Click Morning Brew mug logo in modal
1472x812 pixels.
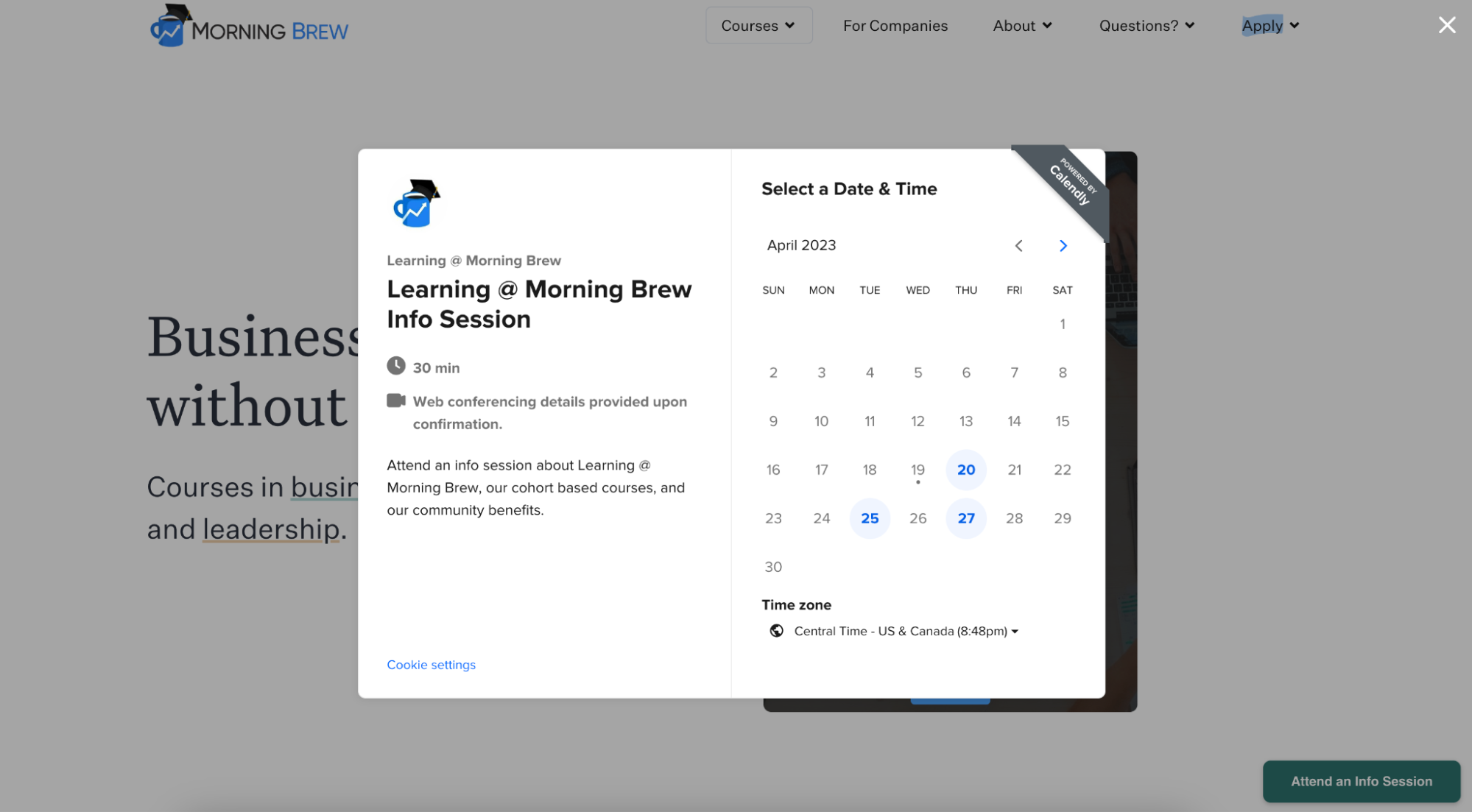[x=416, y=203]
